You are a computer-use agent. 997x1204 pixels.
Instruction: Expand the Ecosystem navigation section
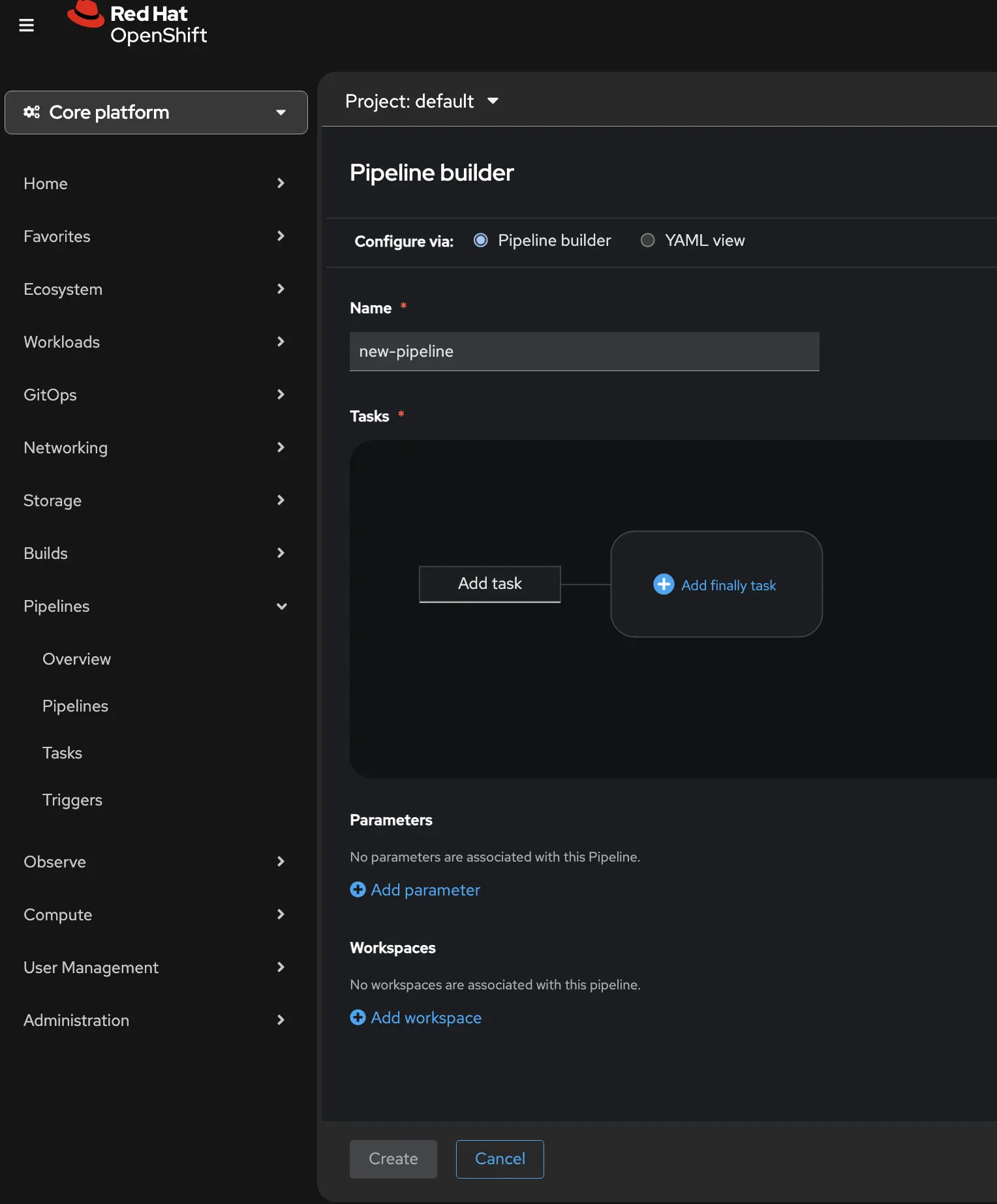click(155, 289)
